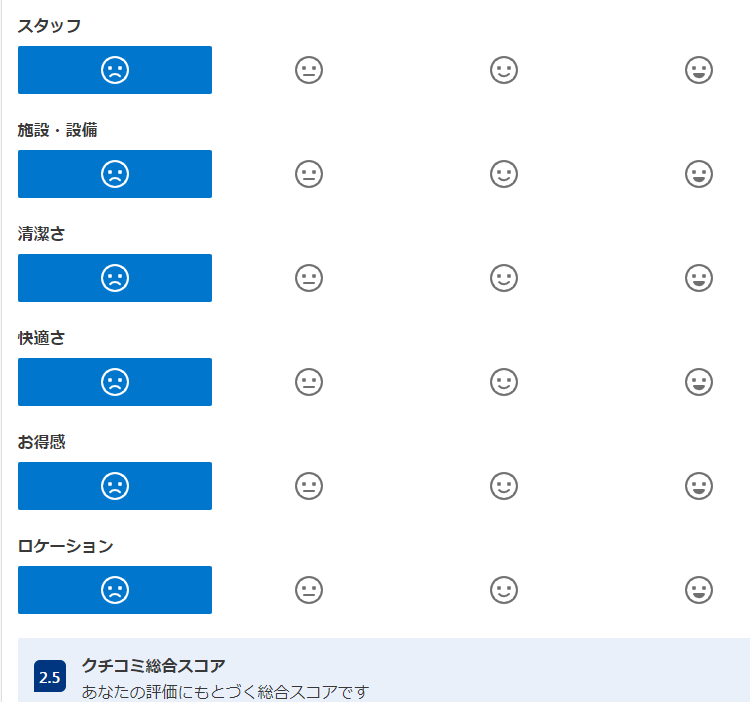This screenshot has height=702, width=750.
Task: Choose the smiling face for 快適さ
Action: click(x=504, y=382)
